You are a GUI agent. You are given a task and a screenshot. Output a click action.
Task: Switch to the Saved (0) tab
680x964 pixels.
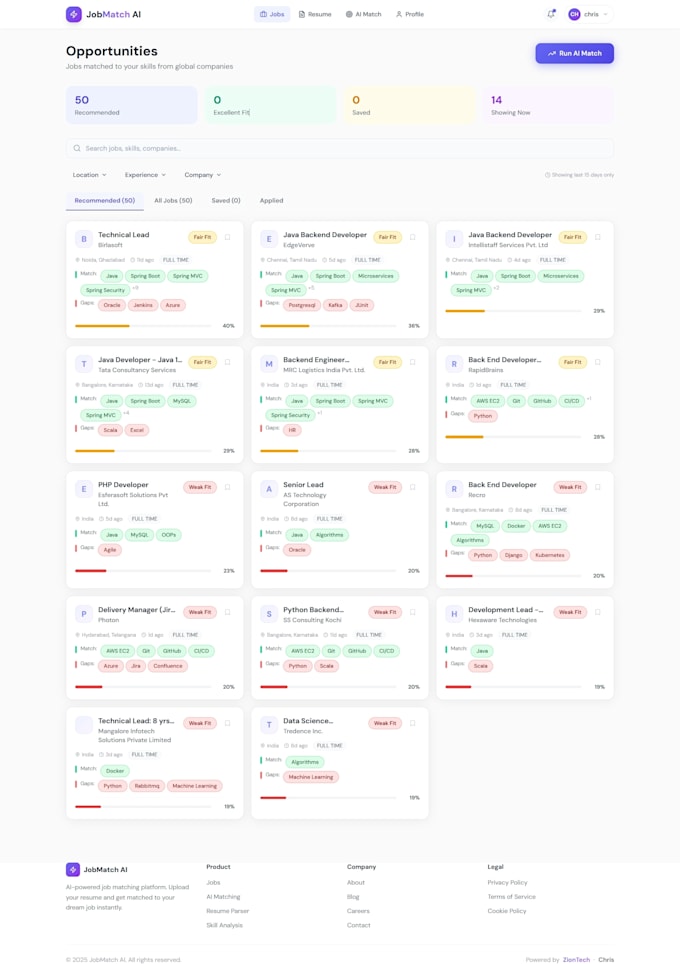(x=226, y=201)
